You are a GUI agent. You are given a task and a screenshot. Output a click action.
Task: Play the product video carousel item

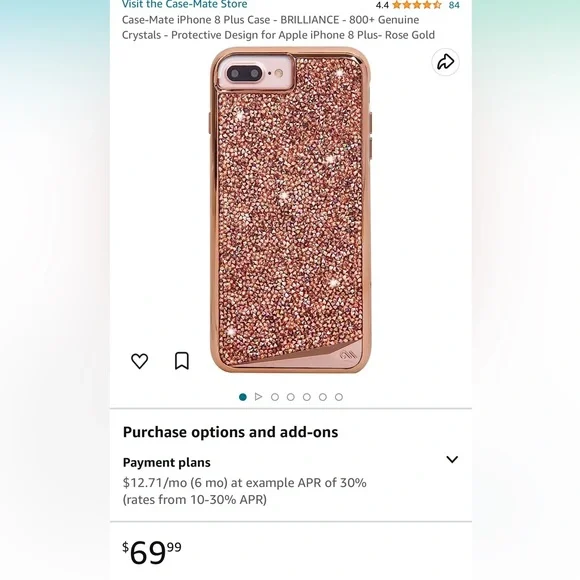click(259, 397)
